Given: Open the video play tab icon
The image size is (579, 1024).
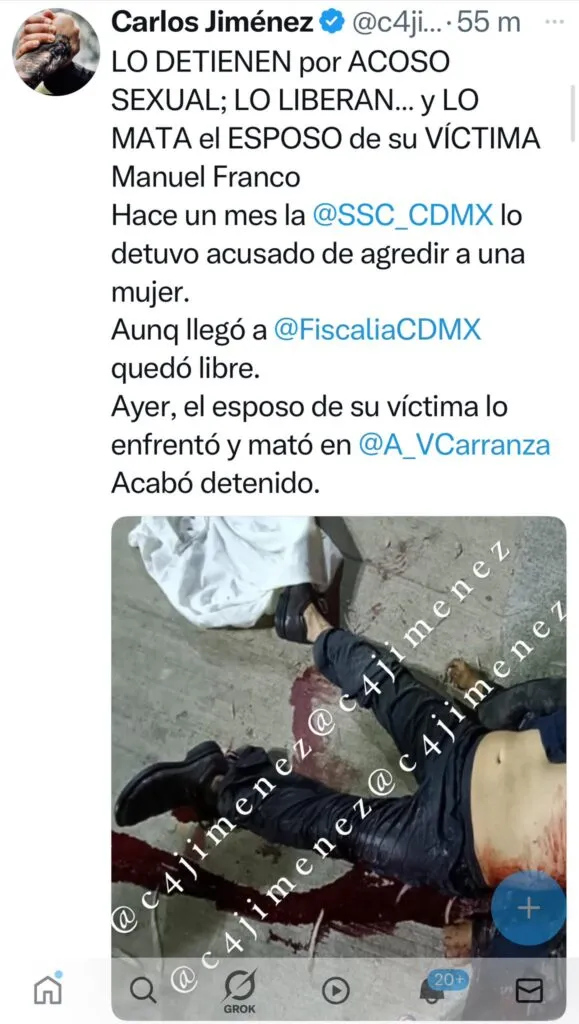Looking at the screenshot, I should (335, 991).
